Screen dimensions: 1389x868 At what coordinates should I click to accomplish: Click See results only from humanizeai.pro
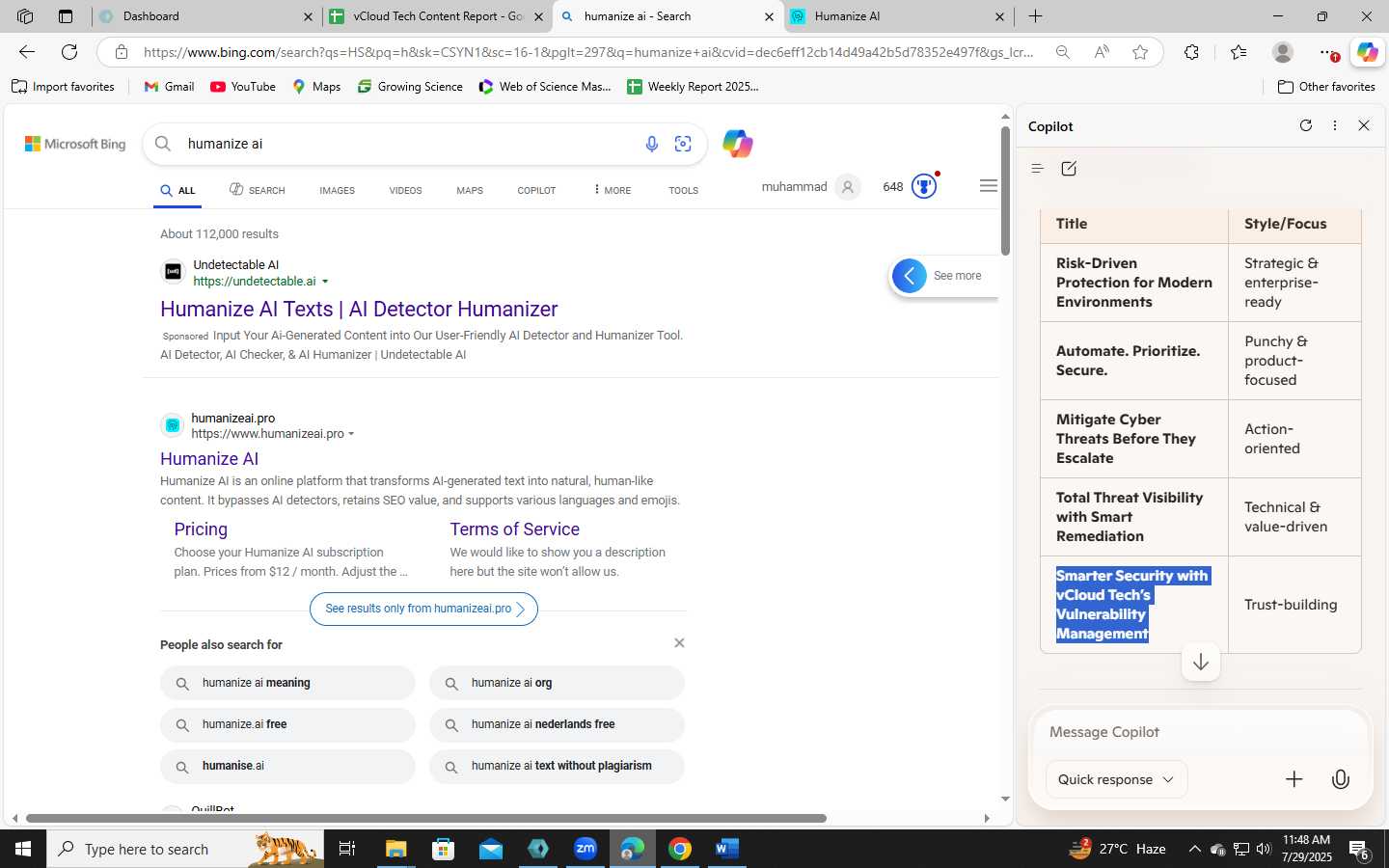[x=423, y=609]
